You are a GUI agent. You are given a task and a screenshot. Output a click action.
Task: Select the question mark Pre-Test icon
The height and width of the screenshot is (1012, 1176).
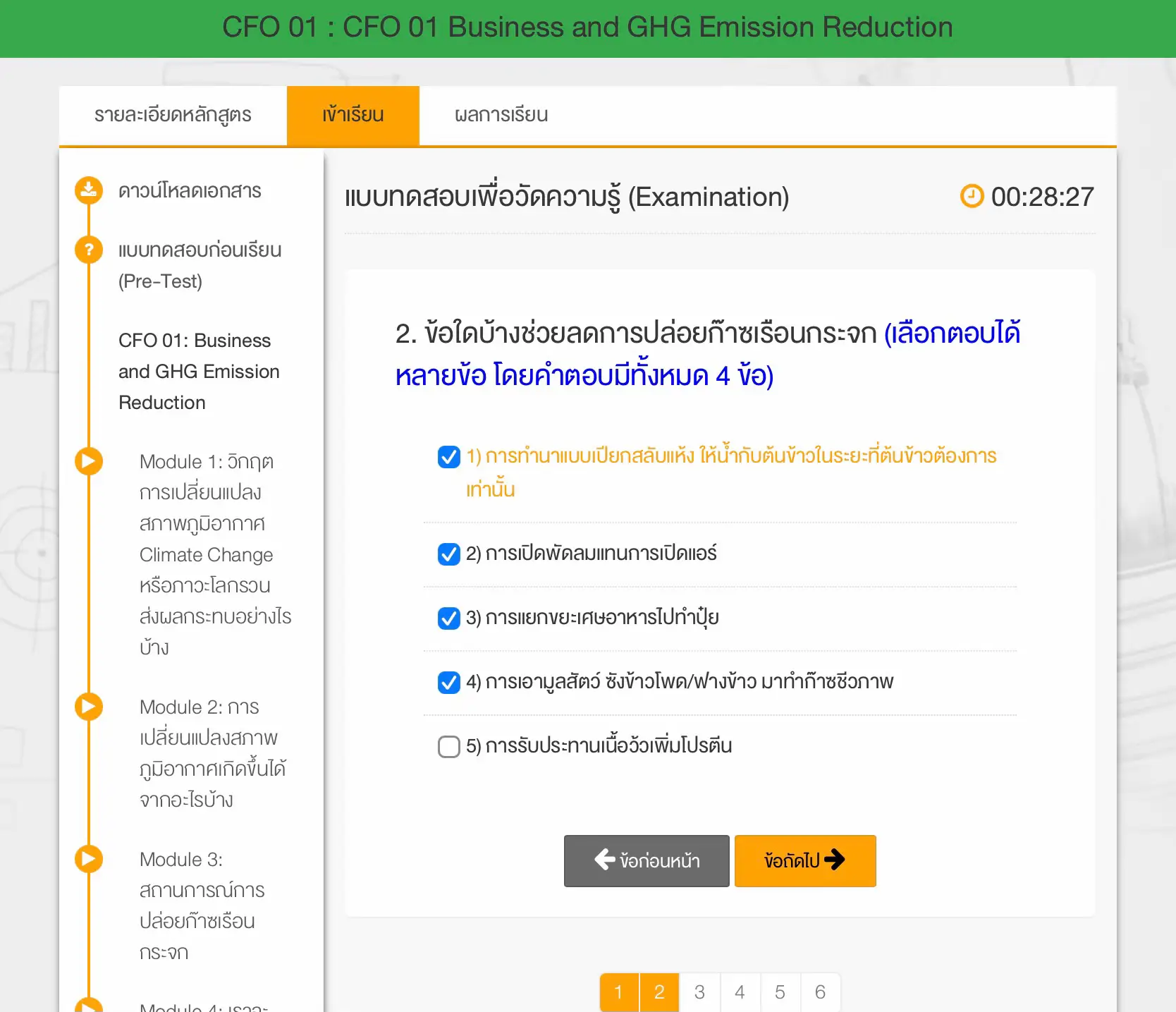(x=88, y=250)
